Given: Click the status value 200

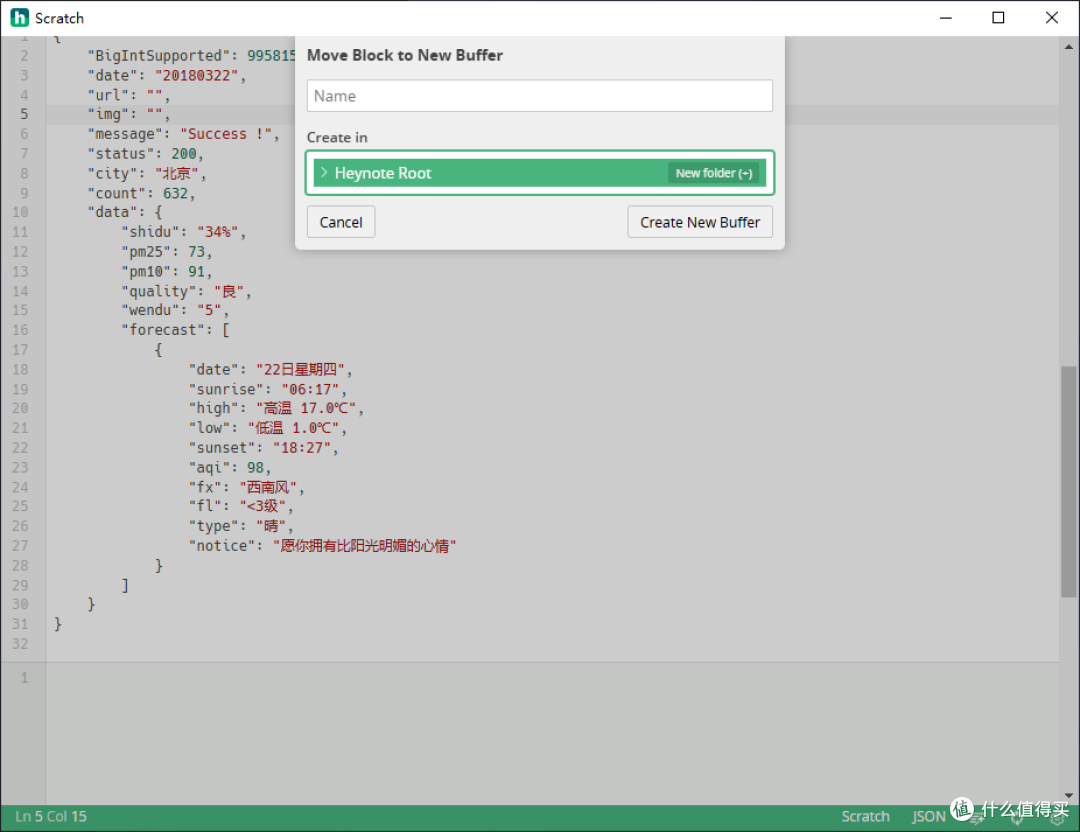Looking at the screenshot, I should click(x=184, y=154).
